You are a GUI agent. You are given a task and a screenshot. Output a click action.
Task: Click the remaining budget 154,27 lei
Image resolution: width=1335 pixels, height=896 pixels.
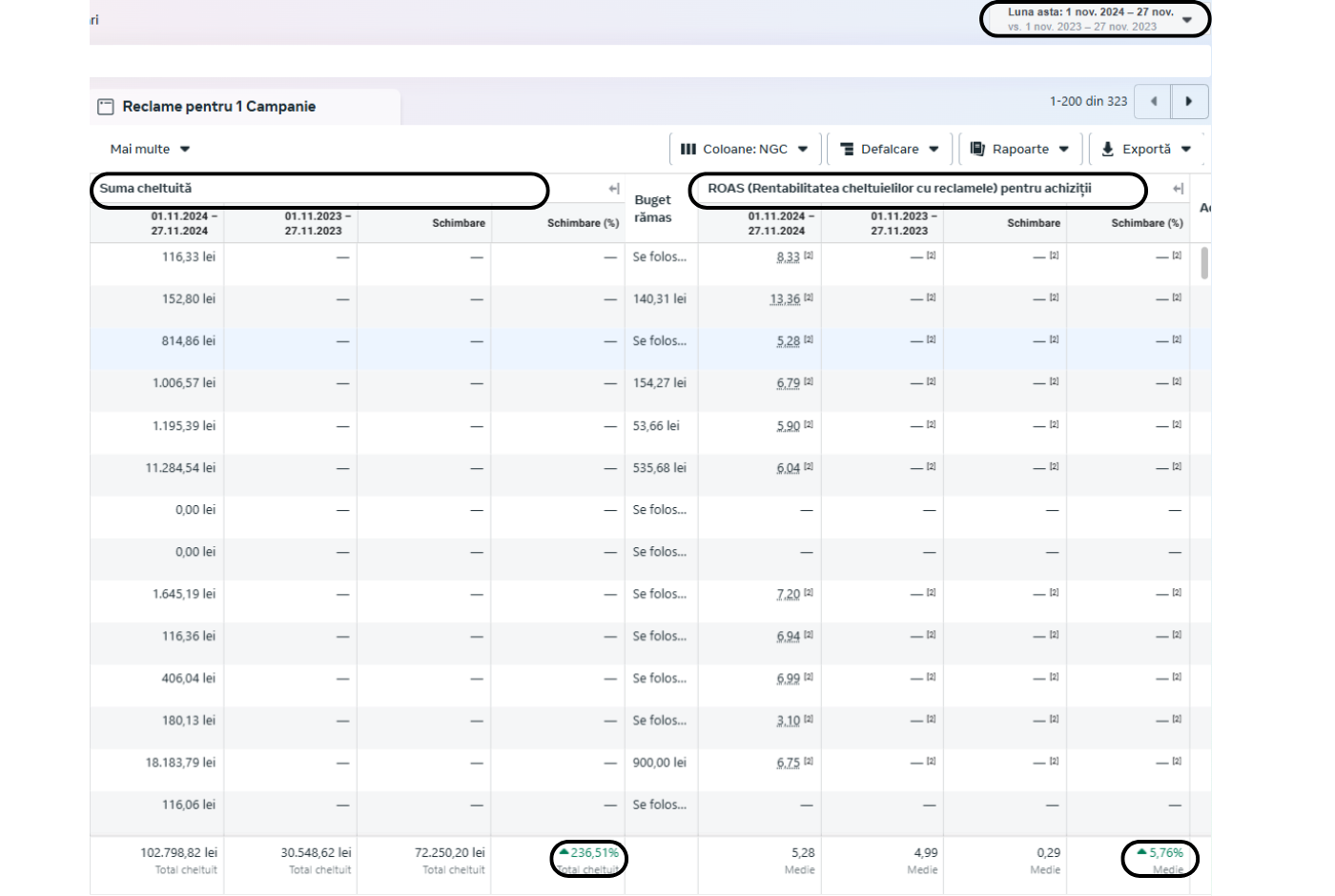pos(660,383)
